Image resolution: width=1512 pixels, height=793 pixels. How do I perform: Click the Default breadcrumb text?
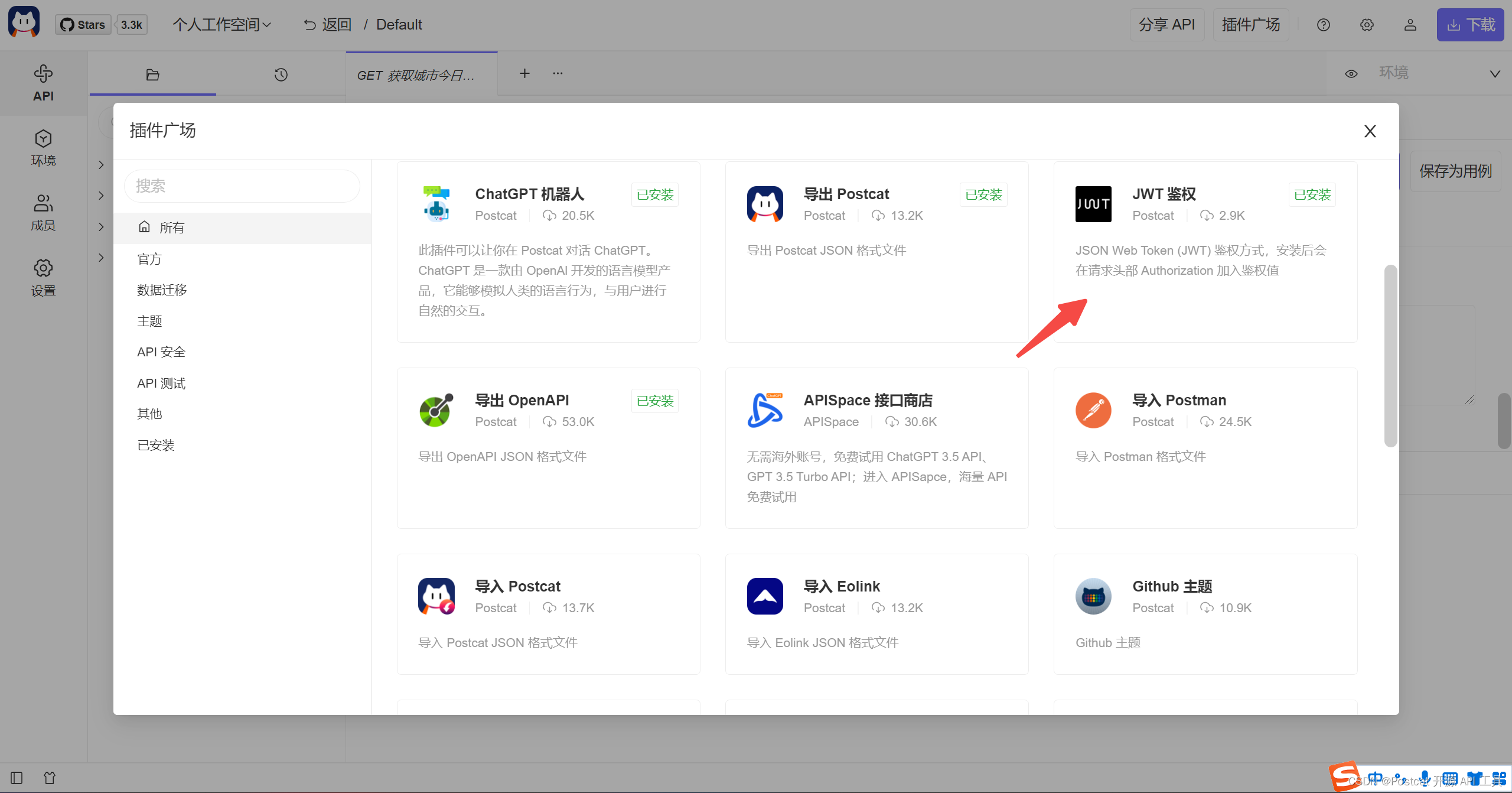click(x=399, y=25)
